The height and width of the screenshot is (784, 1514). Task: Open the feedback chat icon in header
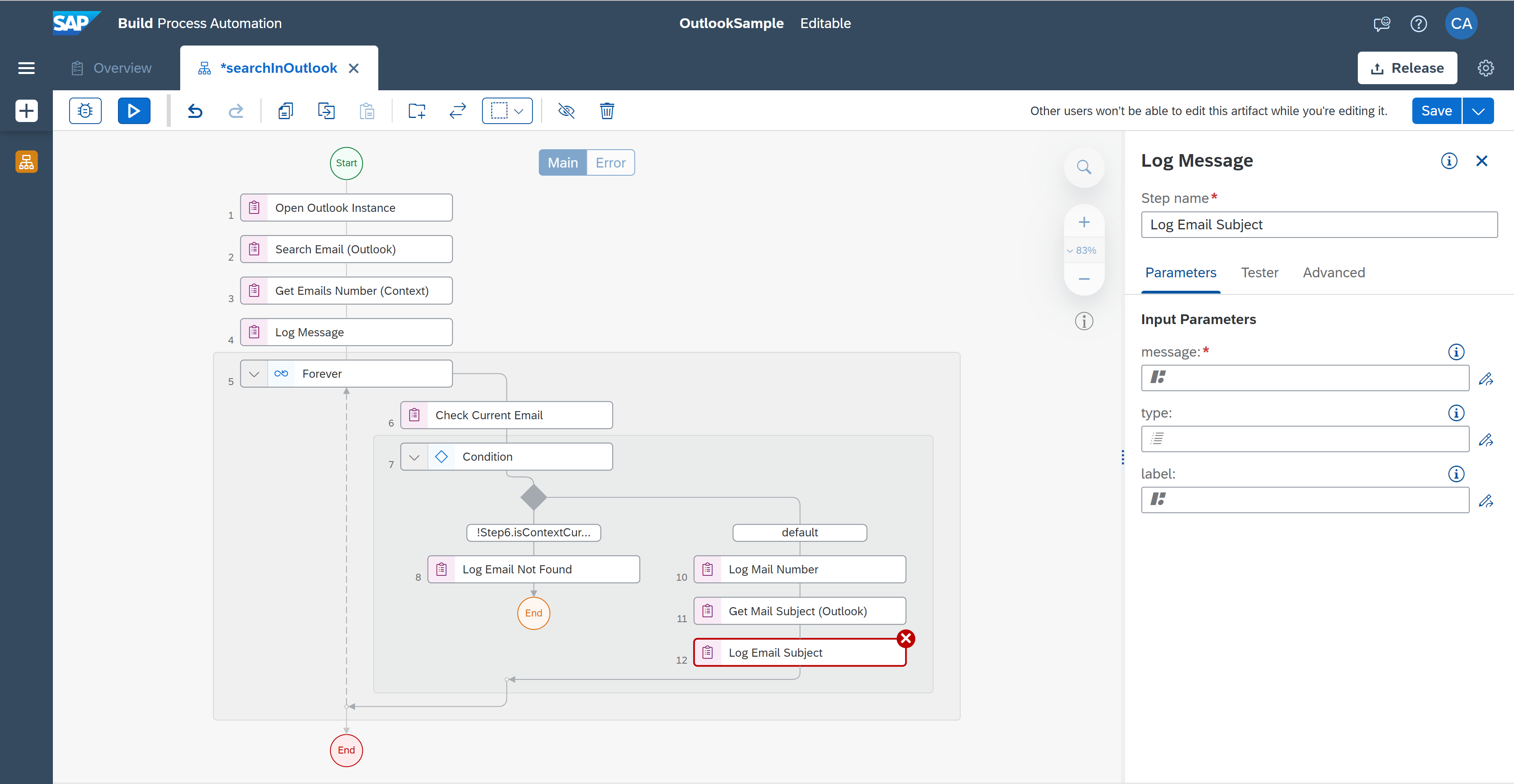tap(1382, 24)
